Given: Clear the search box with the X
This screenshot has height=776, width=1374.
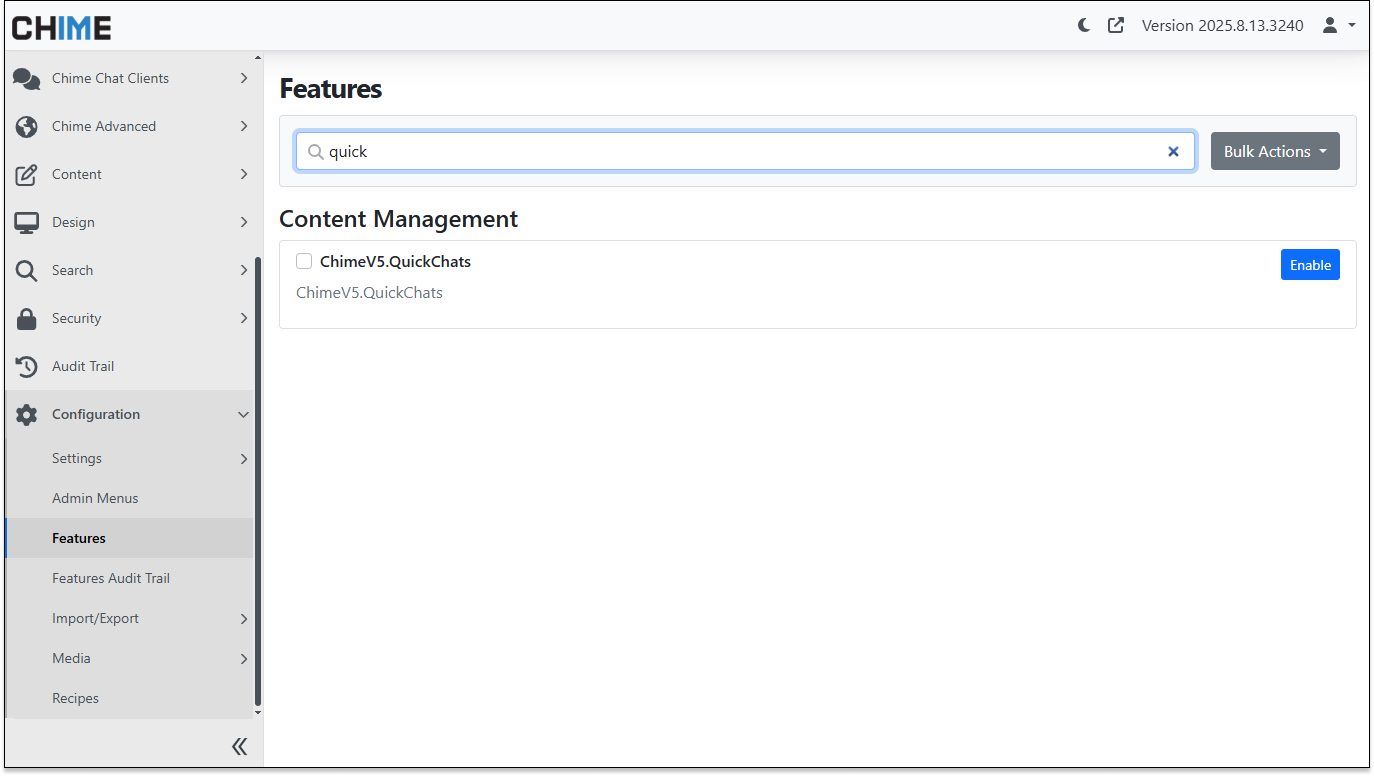Looking at the screenshot, I should click(x=1174, y=152).
